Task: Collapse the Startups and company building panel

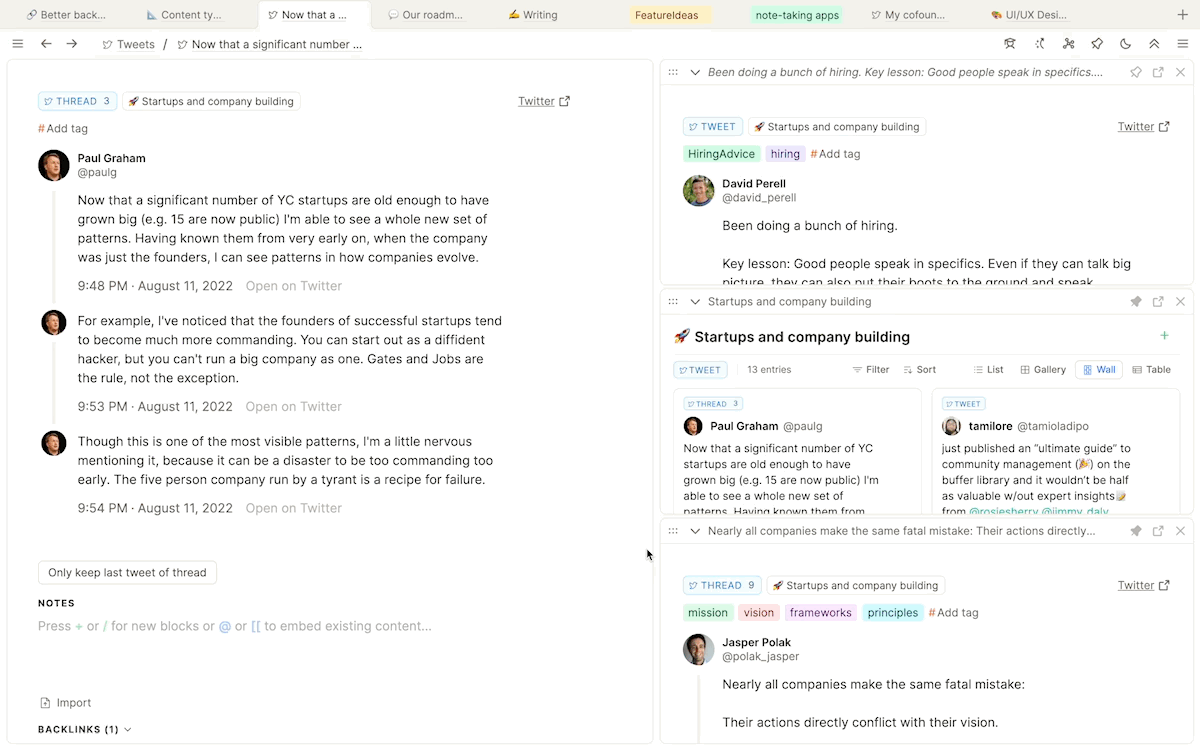Action: tap(695, 302)
